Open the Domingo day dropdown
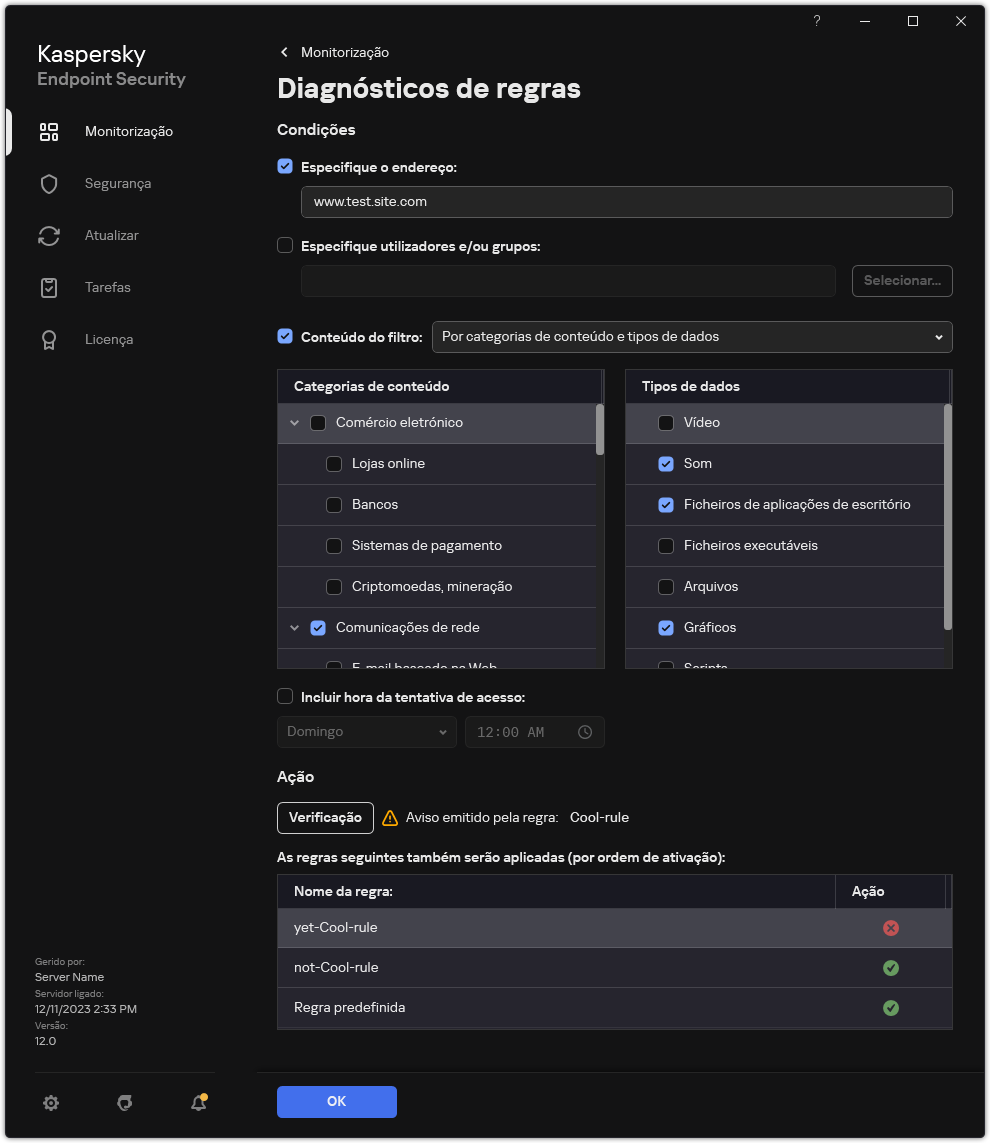 366,731
